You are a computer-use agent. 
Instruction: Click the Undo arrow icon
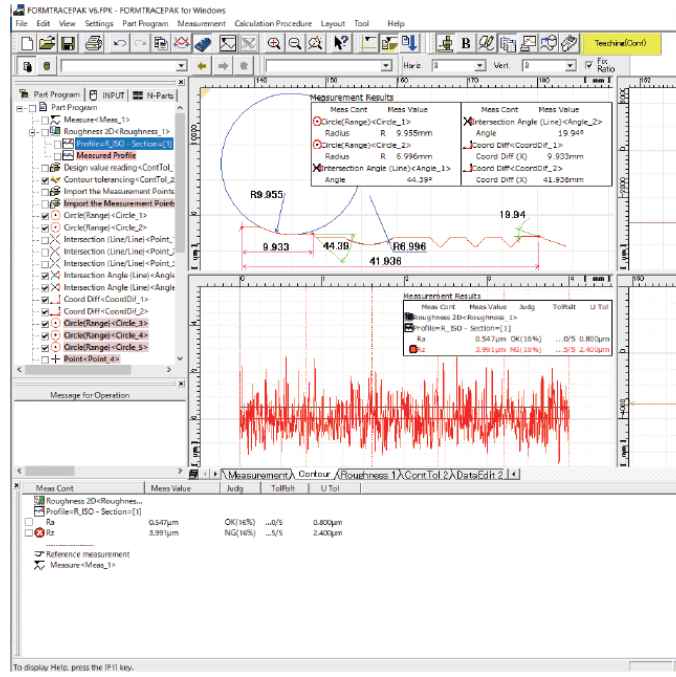119,43
